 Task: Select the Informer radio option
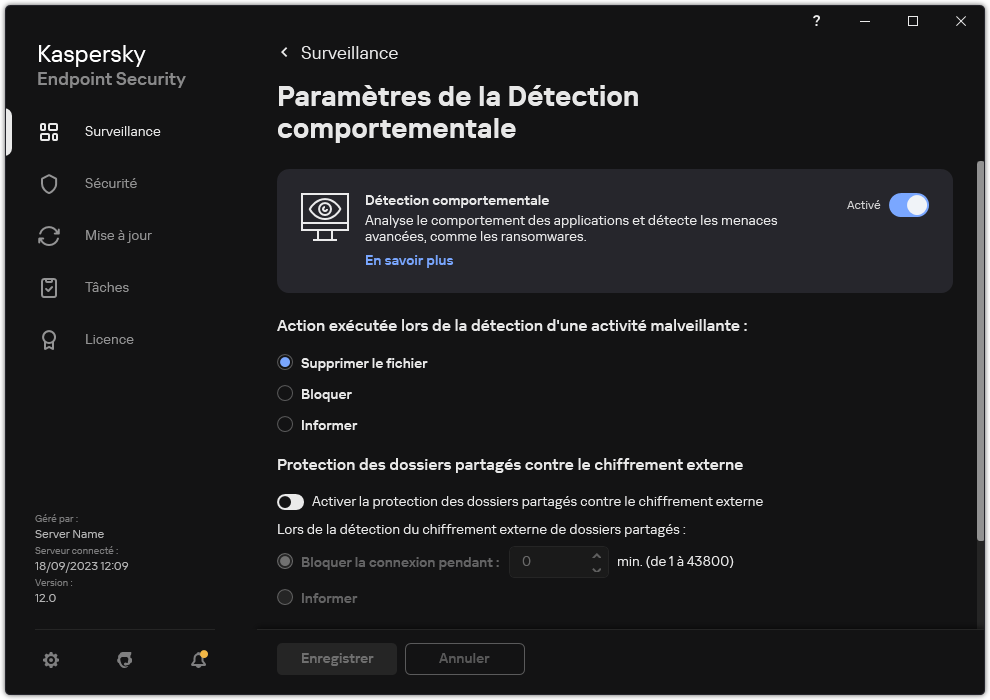coord(285,424)
